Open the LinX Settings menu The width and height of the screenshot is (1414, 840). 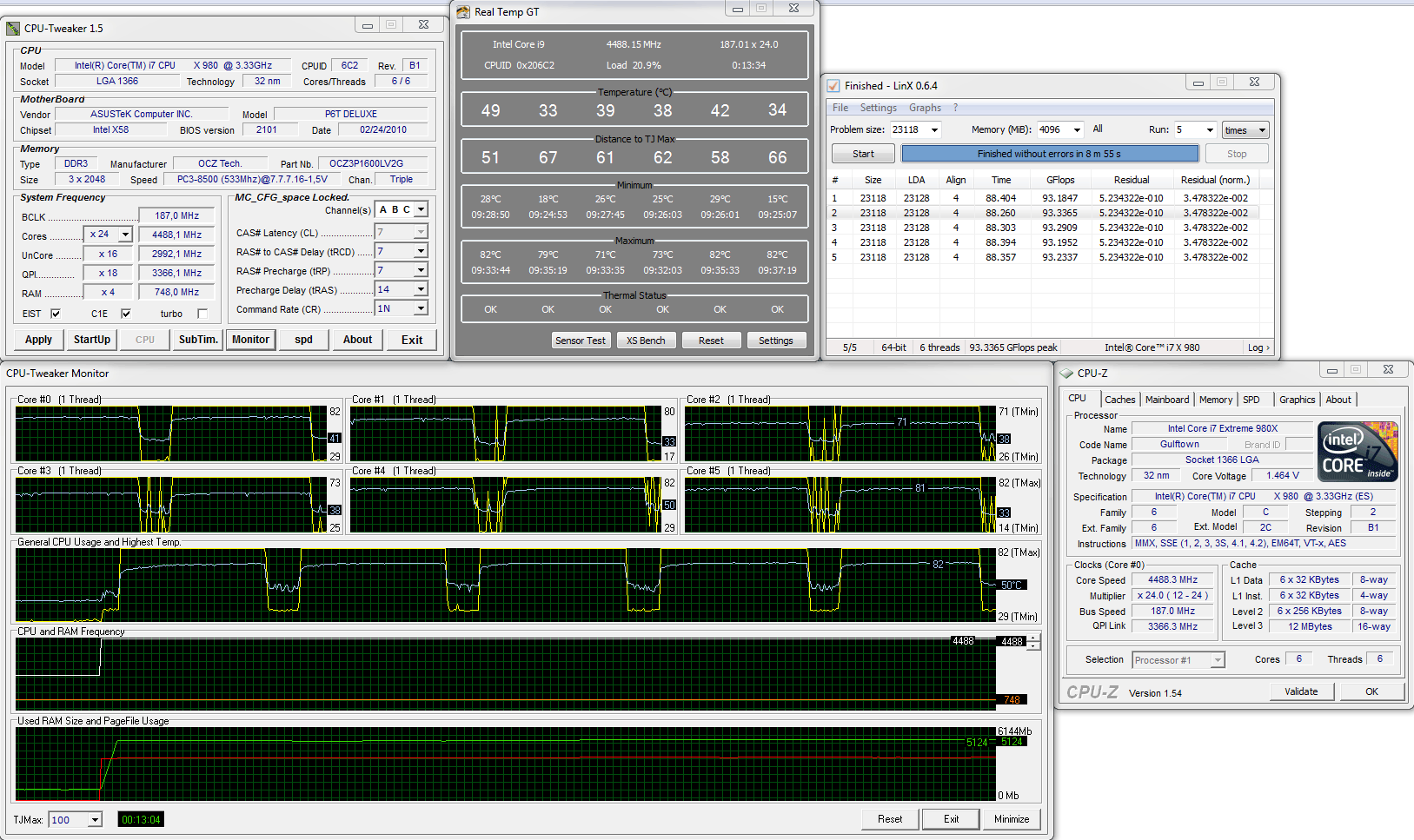(x=878, y=108)
